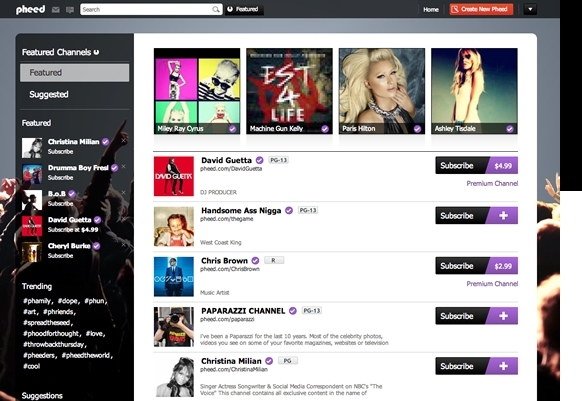Click the Home menu link

(x=431, y=9)
